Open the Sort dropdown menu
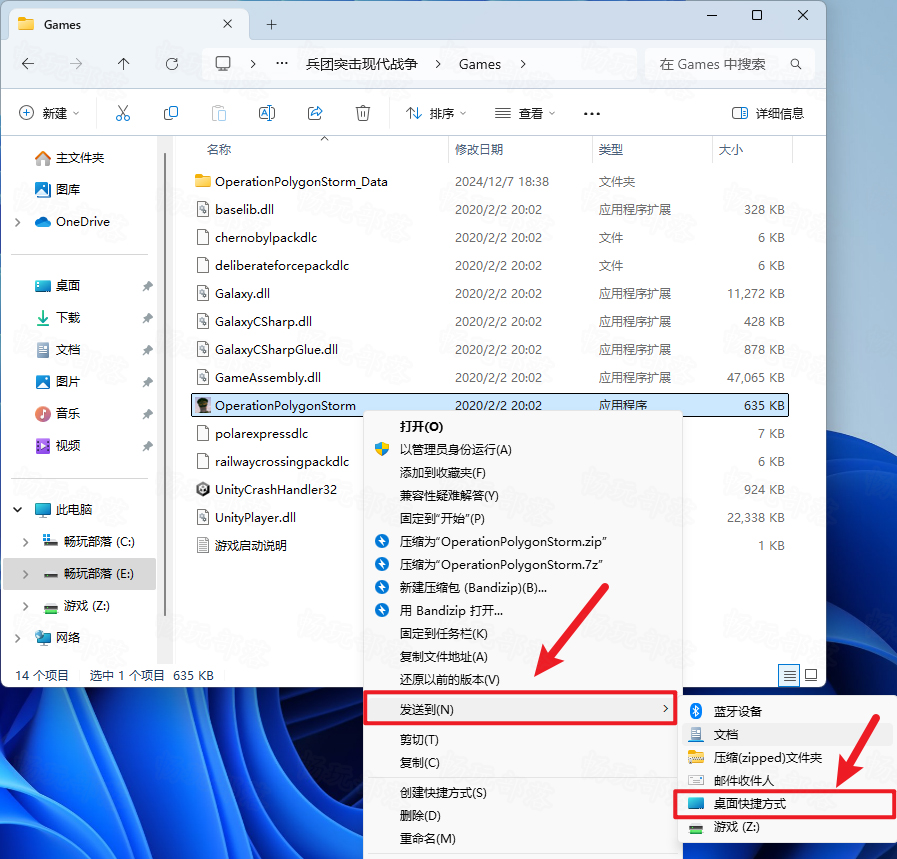The width and height of the screenshot is (897, 859). (x=436, y=113)
